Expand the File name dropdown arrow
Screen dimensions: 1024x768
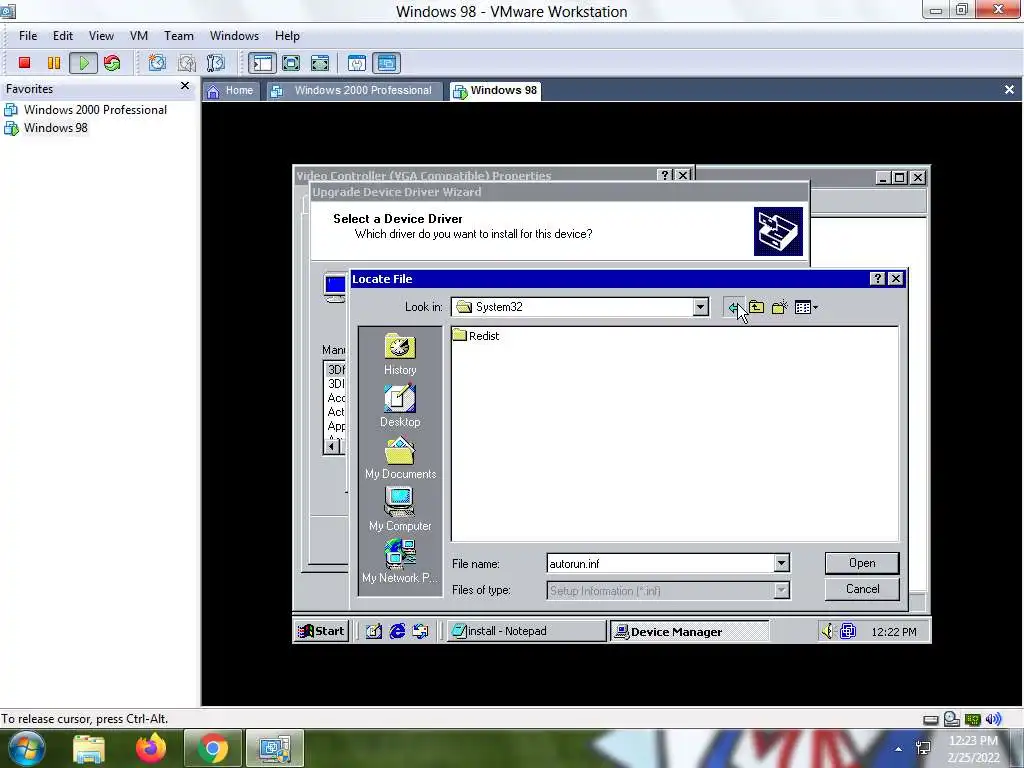pyautogui.click(x=781, y=563)
